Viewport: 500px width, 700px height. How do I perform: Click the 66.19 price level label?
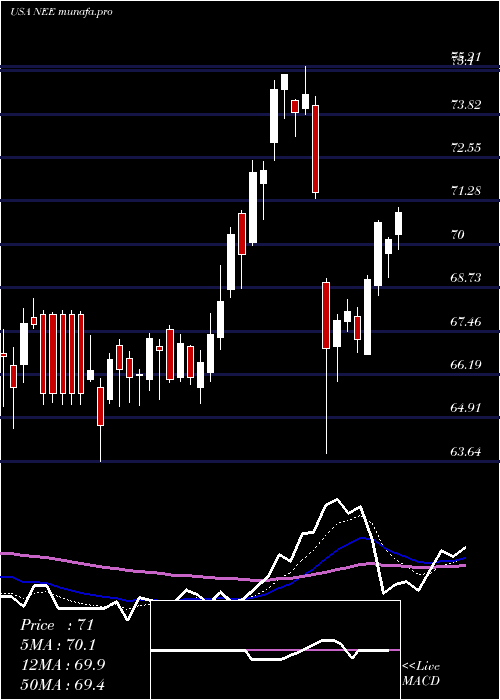tap(466, 364)
